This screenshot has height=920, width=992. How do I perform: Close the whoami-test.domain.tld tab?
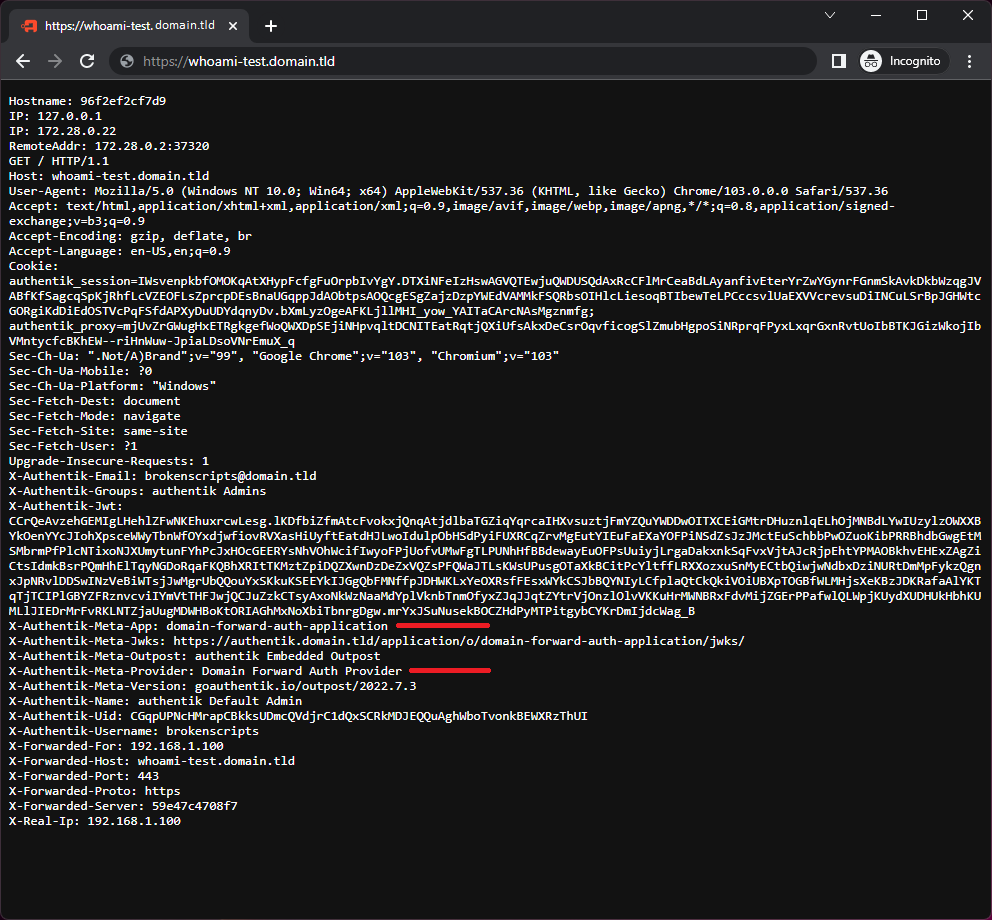pos(233,26)
